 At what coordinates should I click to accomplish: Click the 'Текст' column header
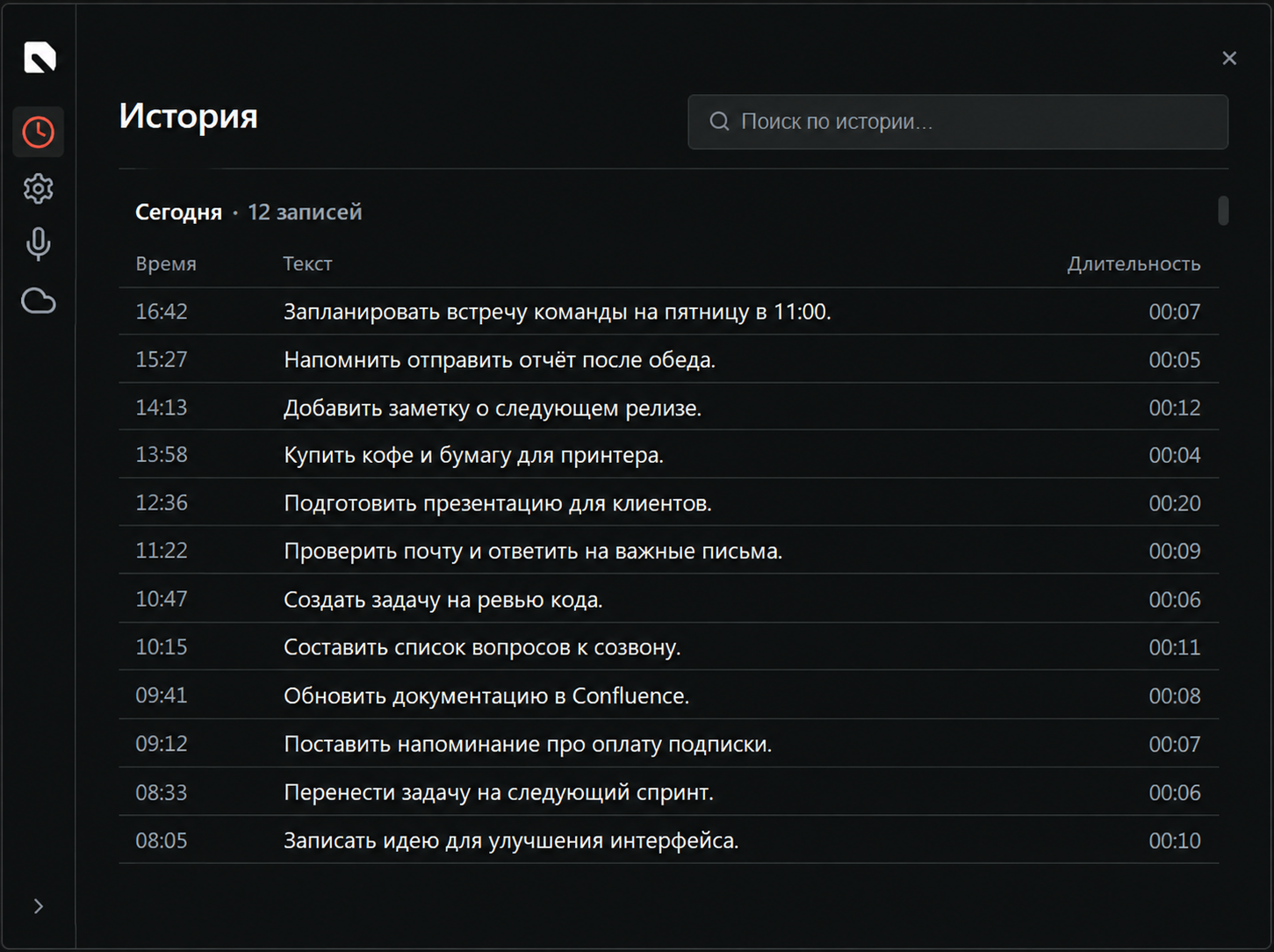pos(307,263)
